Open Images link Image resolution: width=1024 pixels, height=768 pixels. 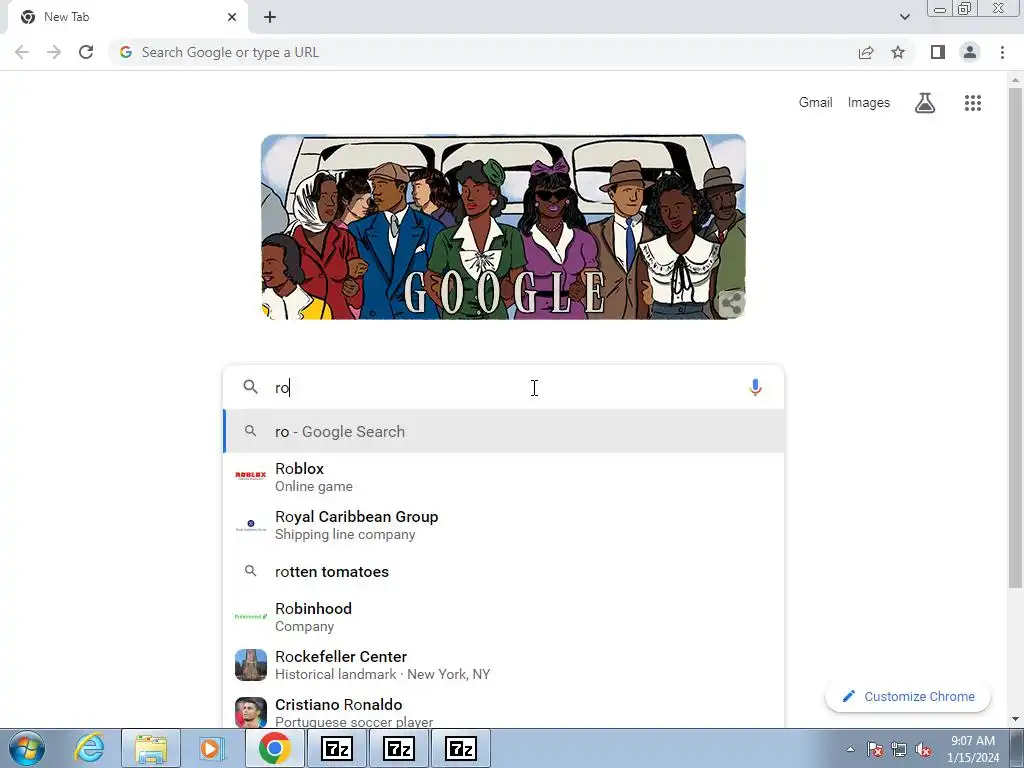click(869, 103)
